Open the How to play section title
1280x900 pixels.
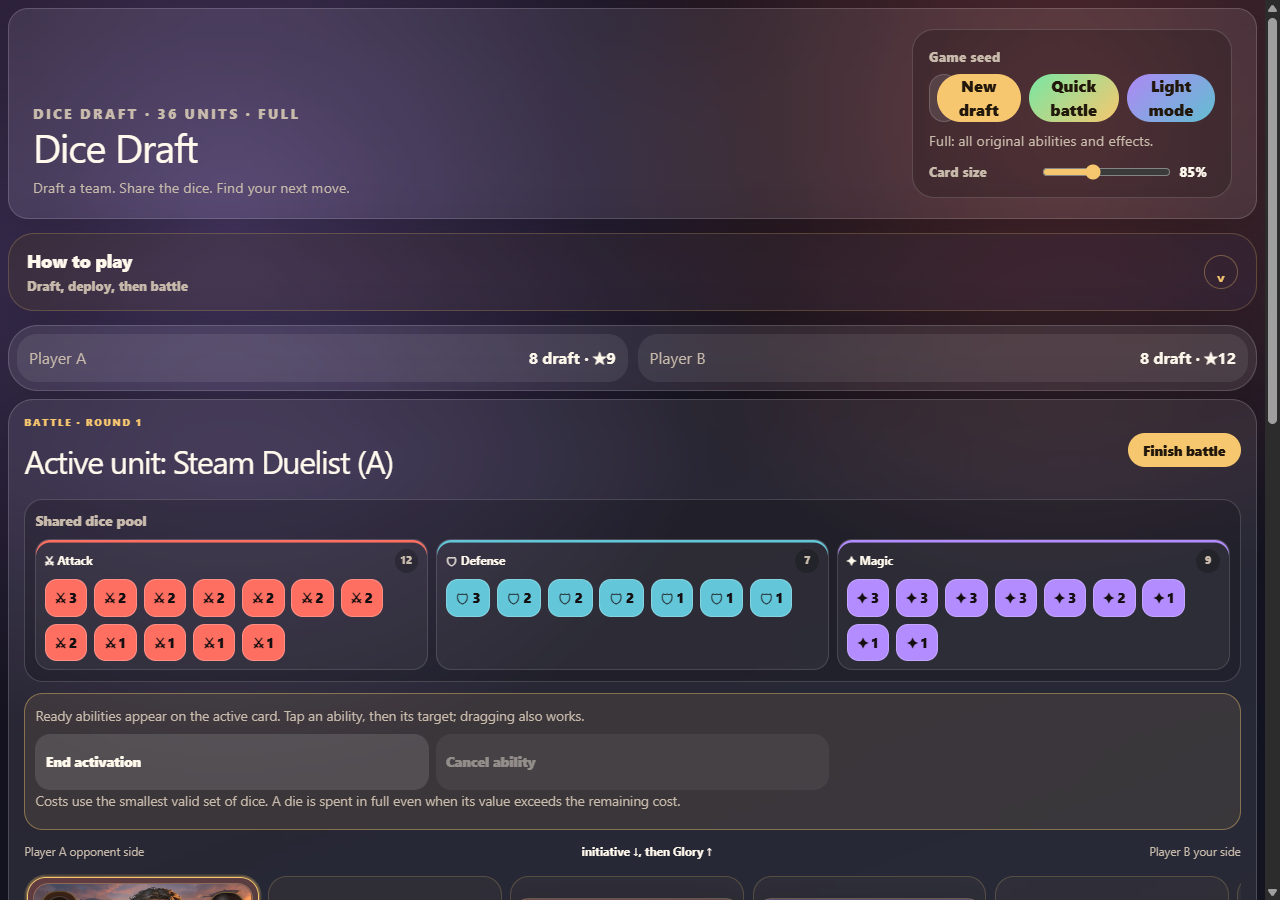(x=80, y=262)
